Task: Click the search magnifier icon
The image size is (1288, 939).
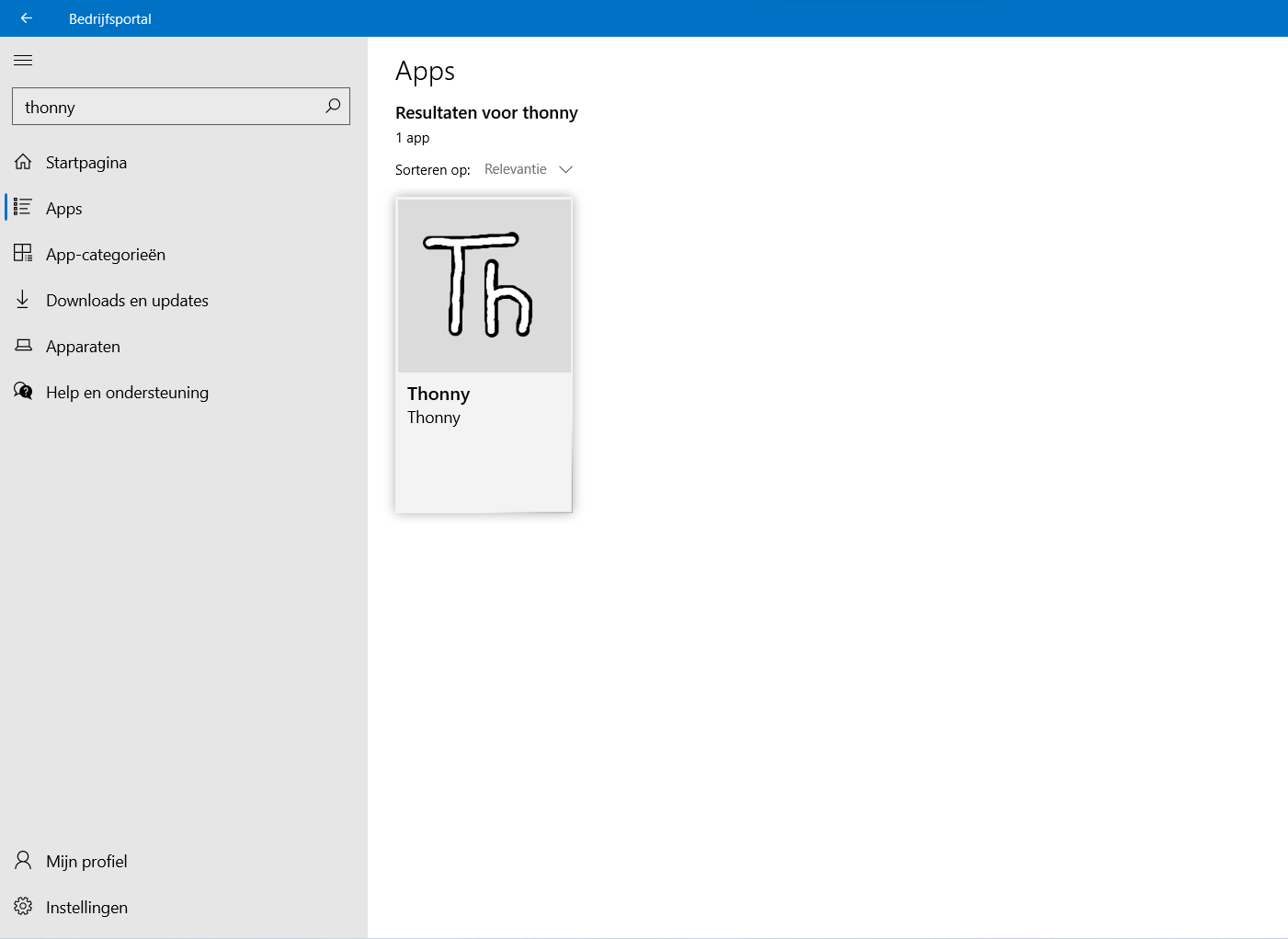Action: coord(333,106)
